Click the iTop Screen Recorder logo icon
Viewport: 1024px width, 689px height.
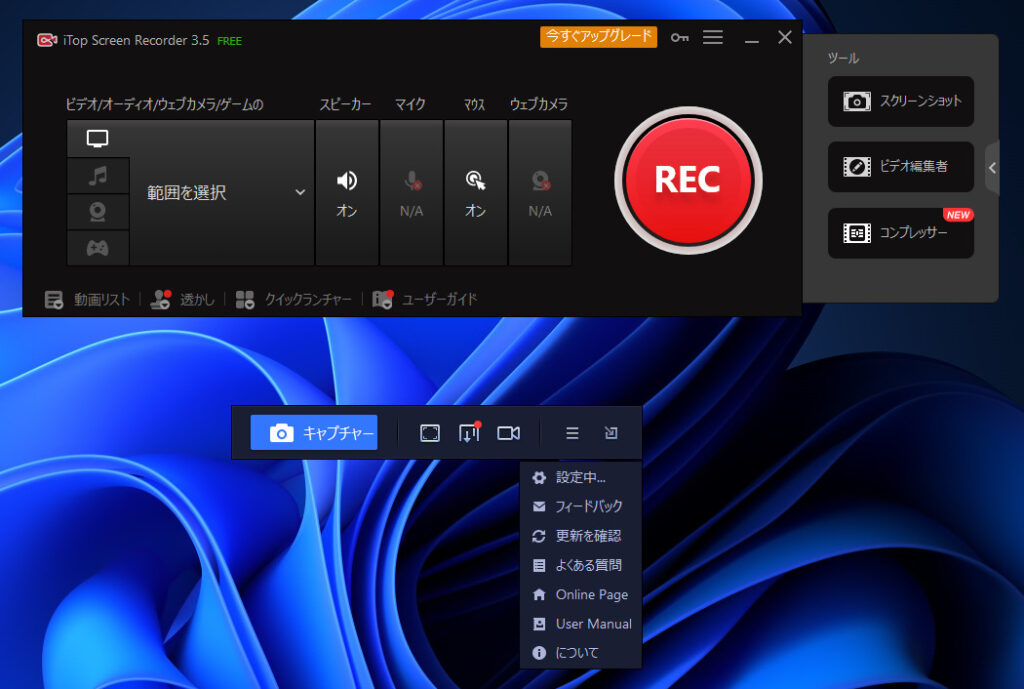tap(46, 40)
